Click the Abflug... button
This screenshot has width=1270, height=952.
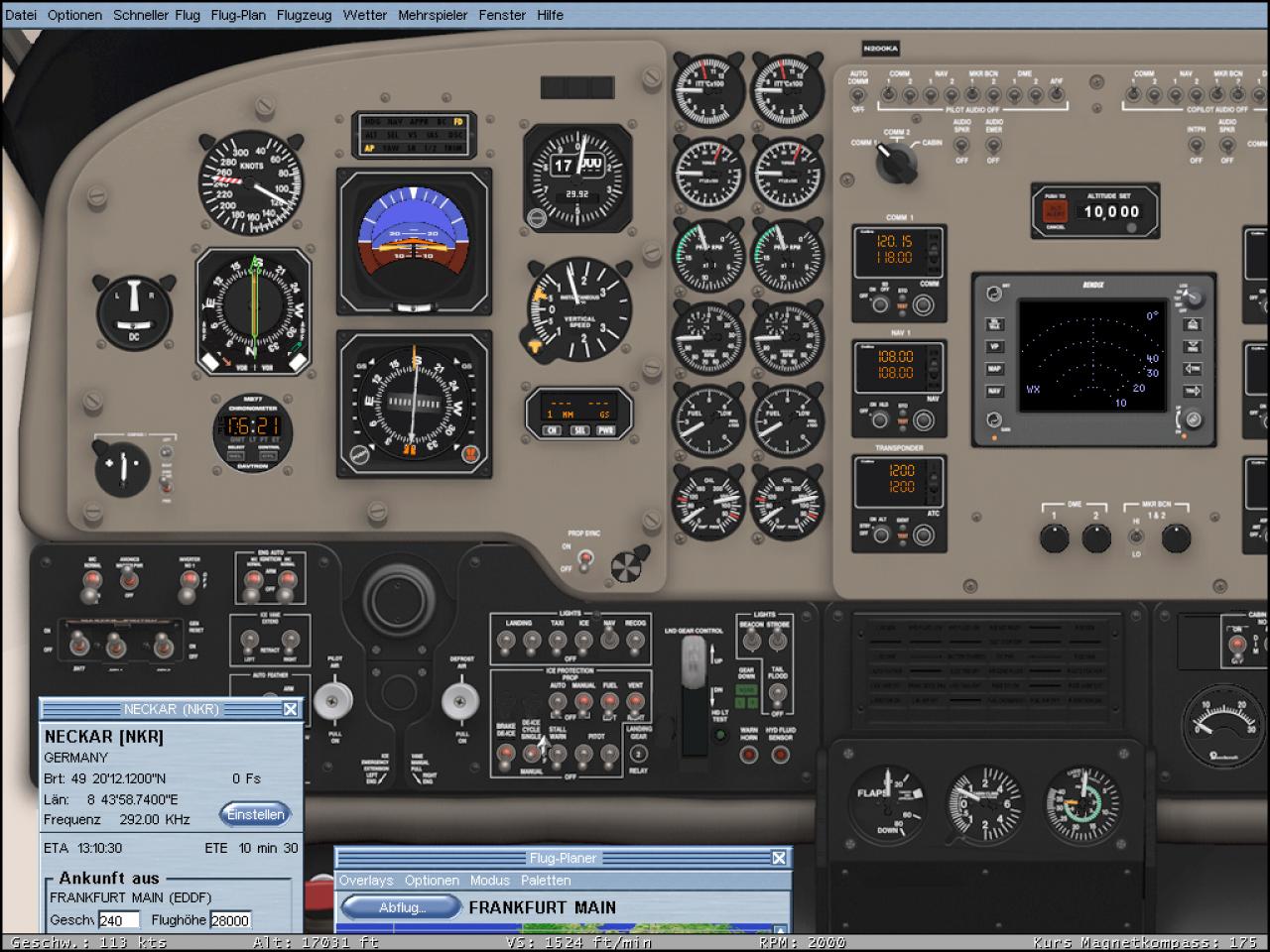[402, 907]
